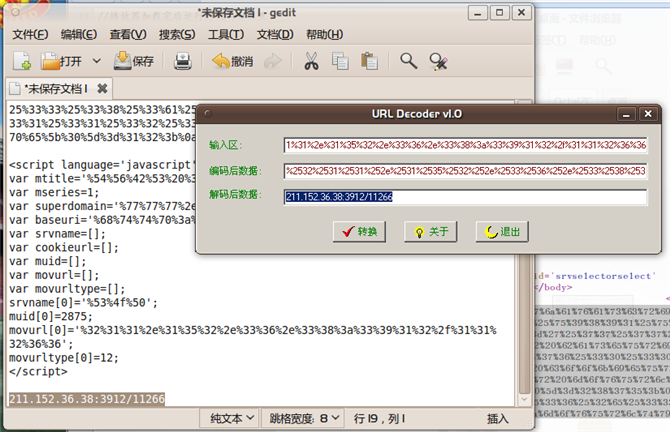Click the 行 19, 列 1 position indicator
Viewport: 670px width, 432px height.
[x=379, y=418]
